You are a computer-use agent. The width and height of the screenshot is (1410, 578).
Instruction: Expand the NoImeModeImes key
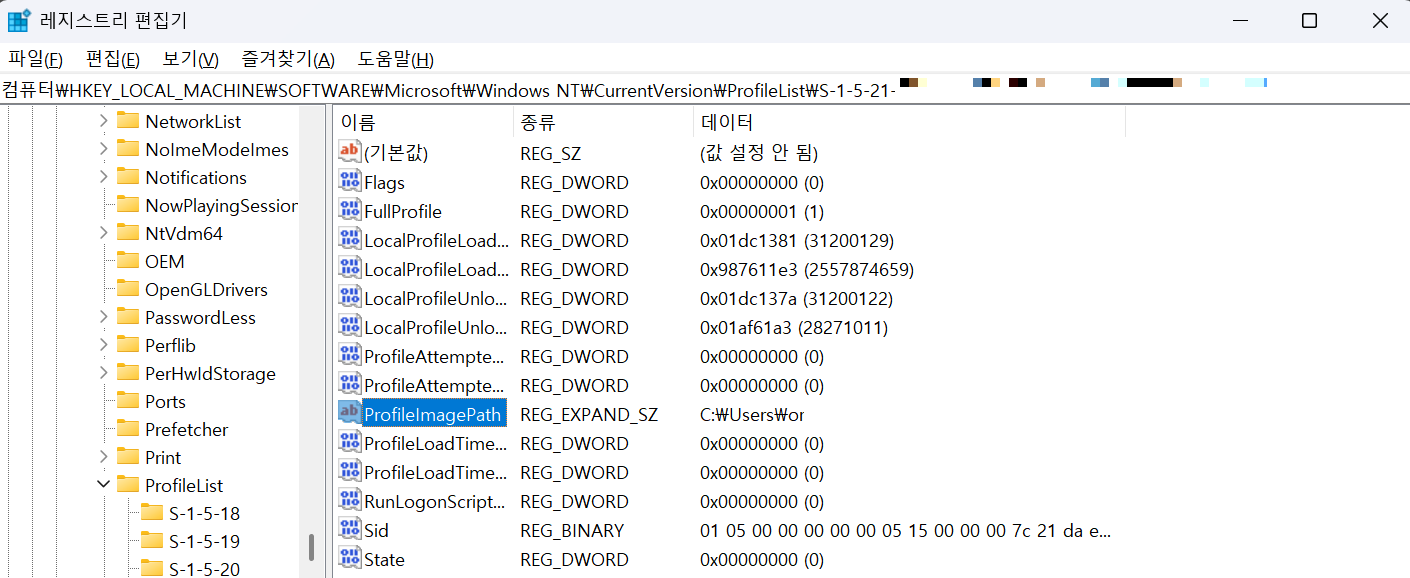(103, 149)
